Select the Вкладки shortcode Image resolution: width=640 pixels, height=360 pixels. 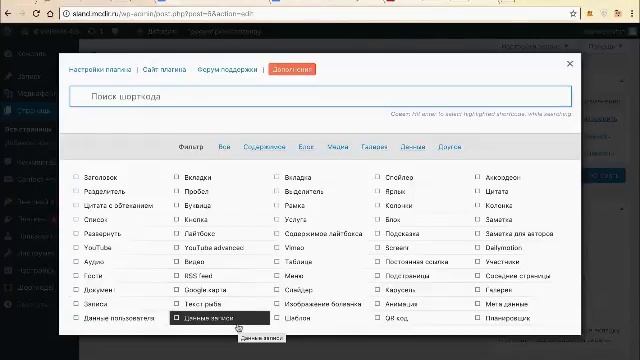[x=198, y=178]
